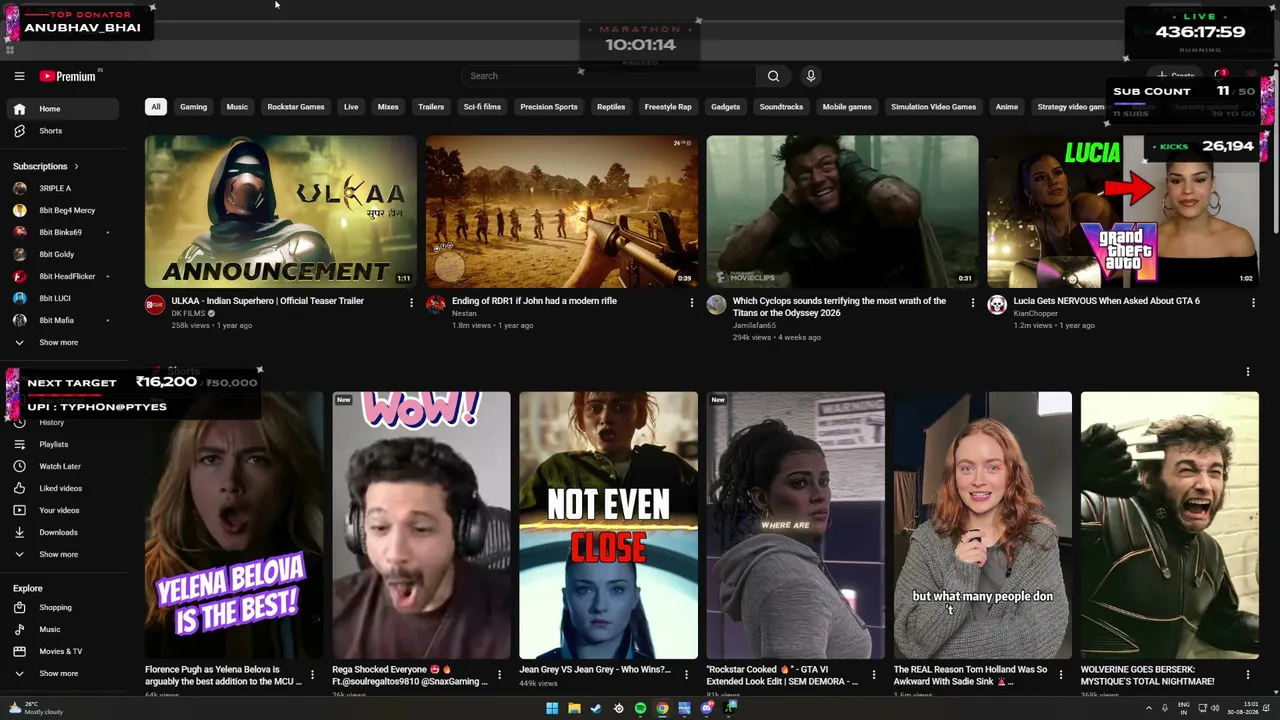
Task: Filter the feed by Rockstar Games
Action: 296,107
